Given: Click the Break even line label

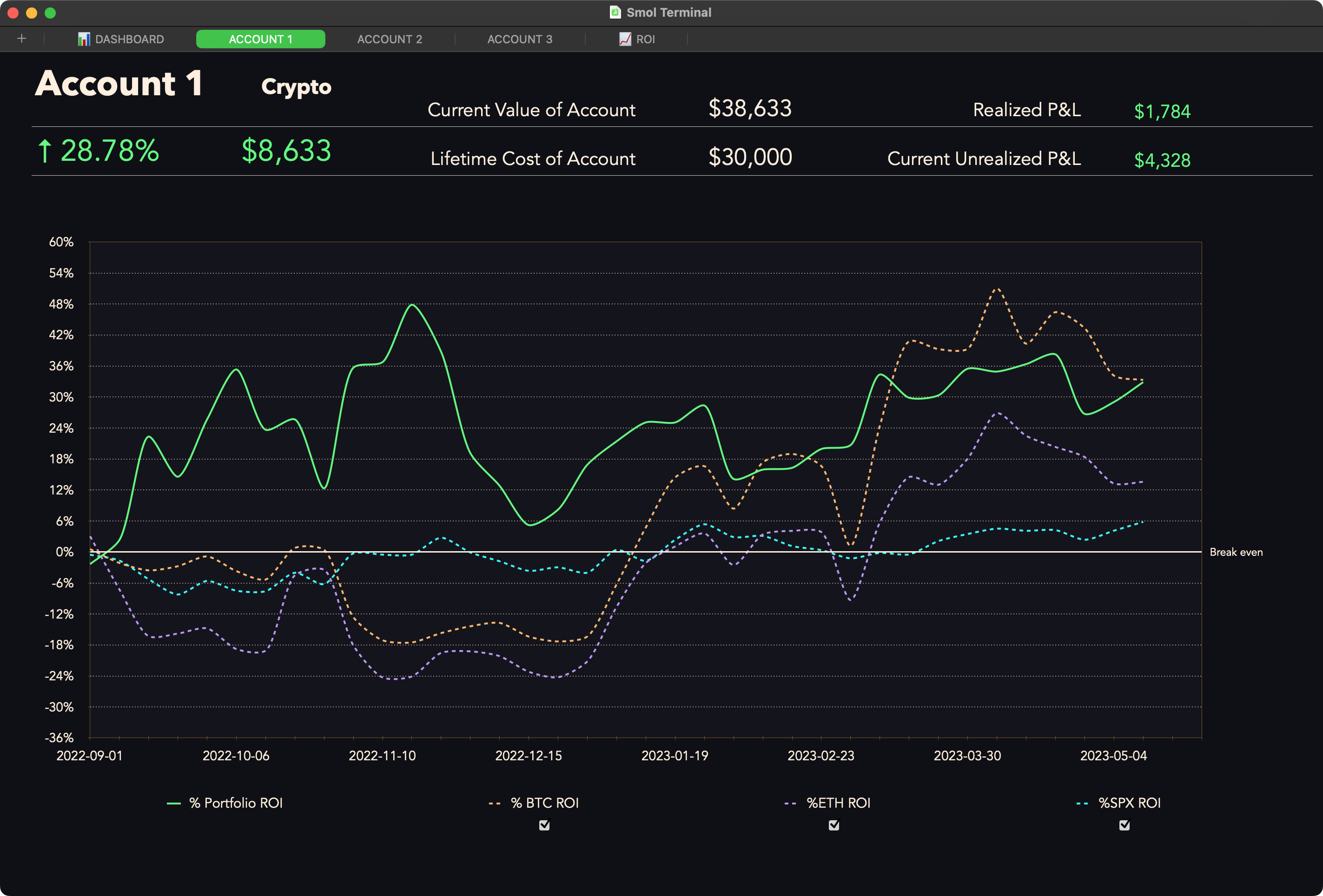Looking at the screenshot, I should click(1236, 552).
